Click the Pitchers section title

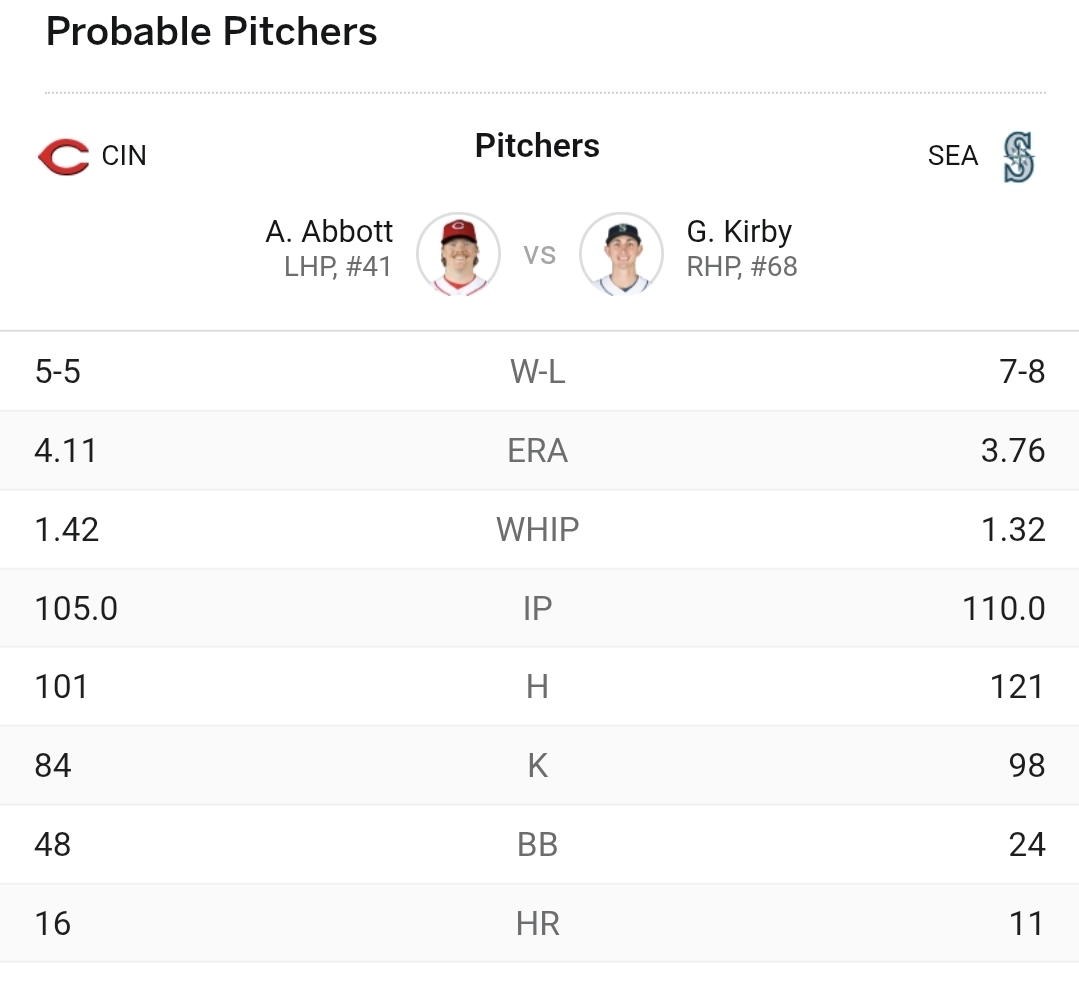pos(537,145)
